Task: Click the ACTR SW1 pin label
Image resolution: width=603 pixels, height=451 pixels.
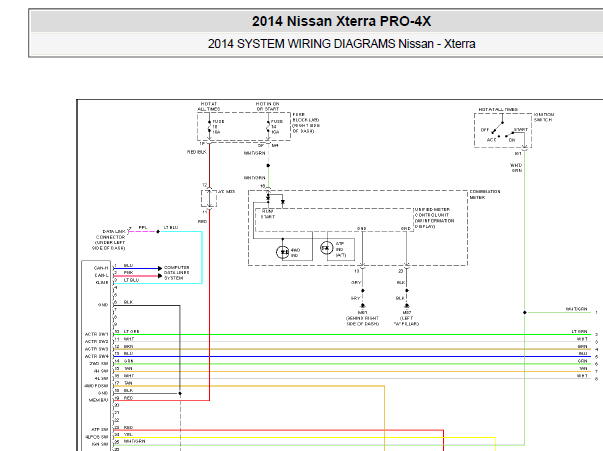Action: 97,334
